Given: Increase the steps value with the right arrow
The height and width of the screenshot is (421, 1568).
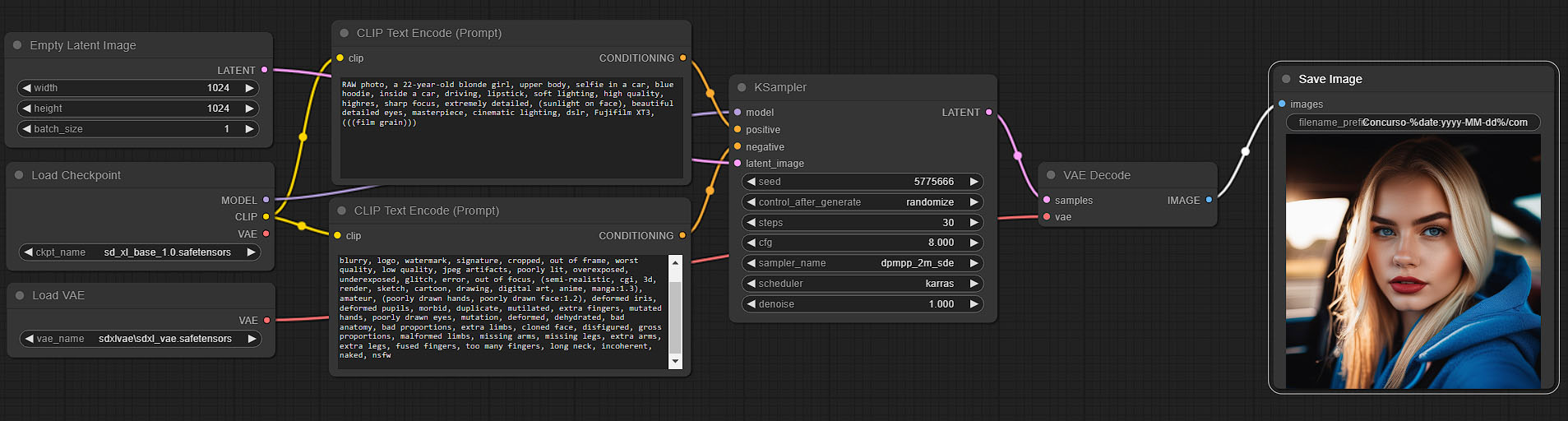Looking at the screenshot, I should (974, 223).
